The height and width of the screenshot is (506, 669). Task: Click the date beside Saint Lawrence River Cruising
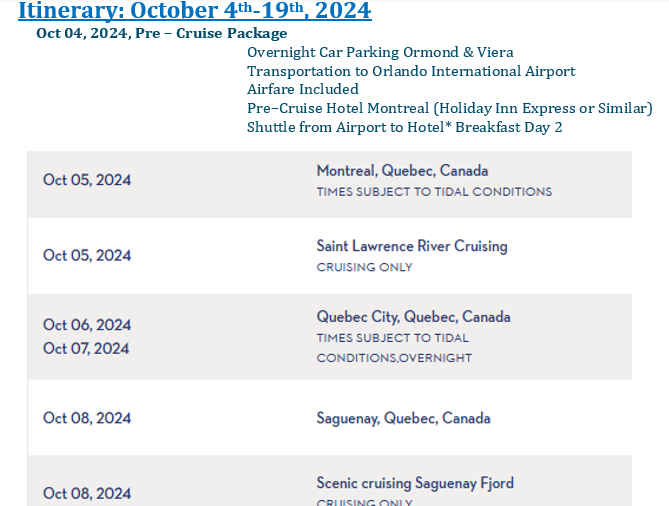pyautogui.click(x=87, y=255)
